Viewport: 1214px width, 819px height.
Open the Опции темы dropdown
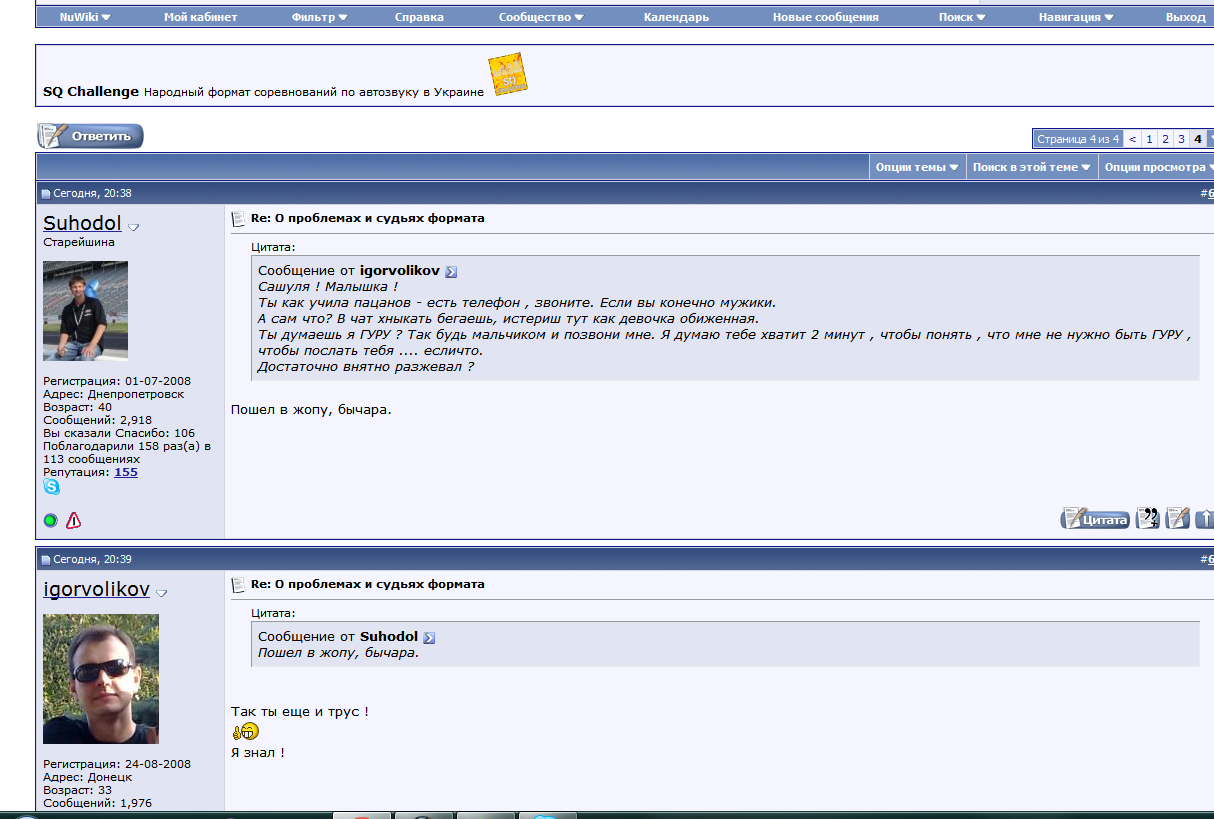click(917, 167)
